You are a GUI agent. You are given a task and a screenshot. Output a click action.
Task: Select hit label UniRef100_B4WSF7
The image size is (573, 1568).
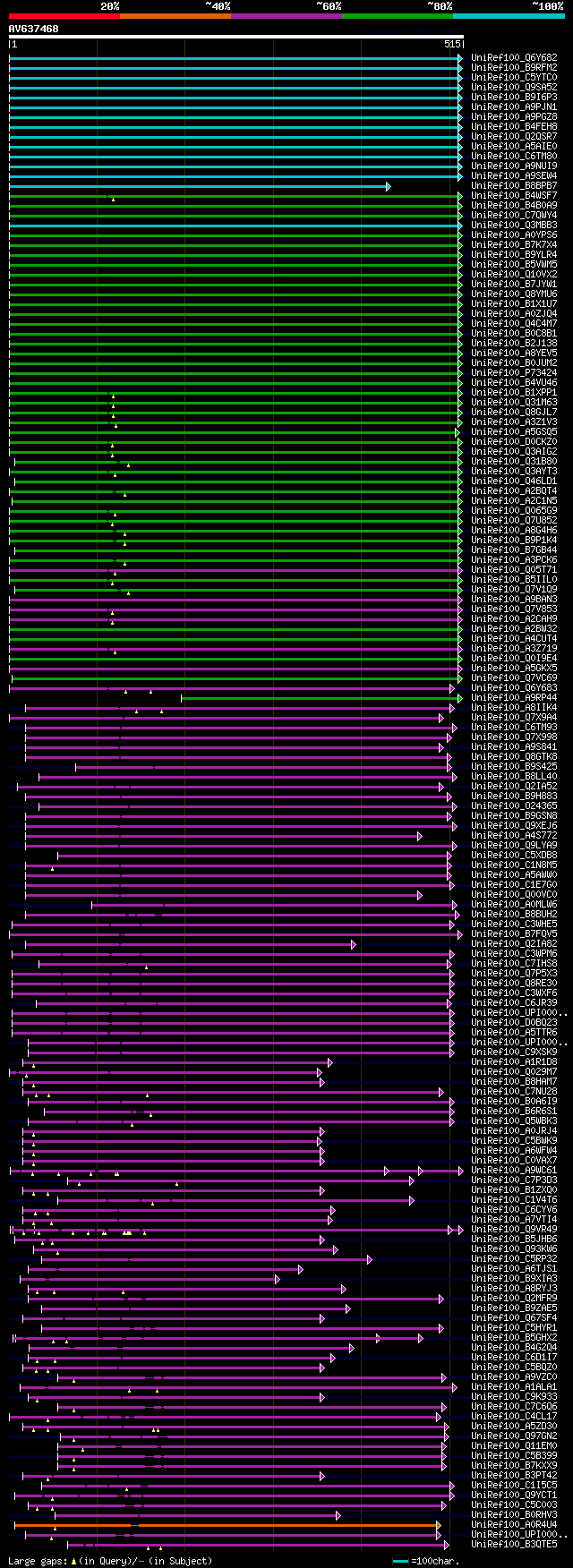tap(514, 196)
